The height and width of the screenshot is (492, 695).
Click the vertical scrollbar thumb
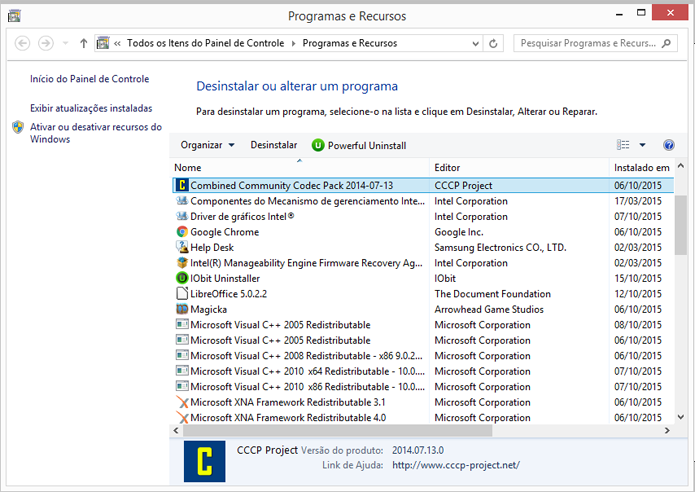[x=680, y=225]
